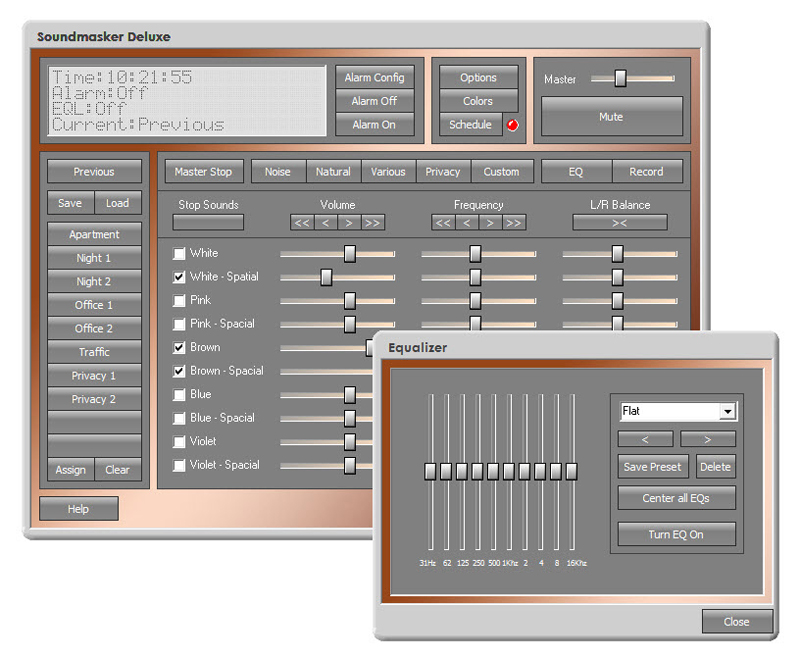Turn the Alarm On
The image size is (800, 657).
[374, 124]
